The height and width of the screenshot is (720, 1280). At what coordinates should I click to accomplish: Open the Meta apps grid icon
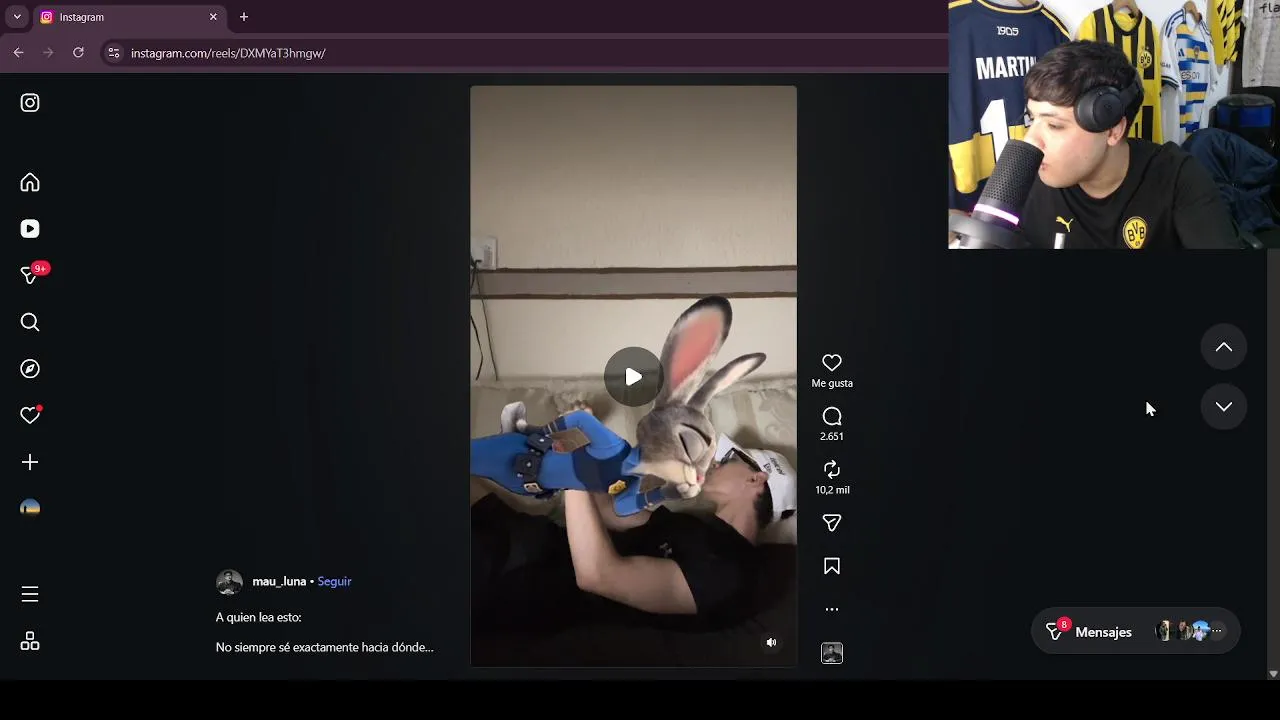[30, 641]
